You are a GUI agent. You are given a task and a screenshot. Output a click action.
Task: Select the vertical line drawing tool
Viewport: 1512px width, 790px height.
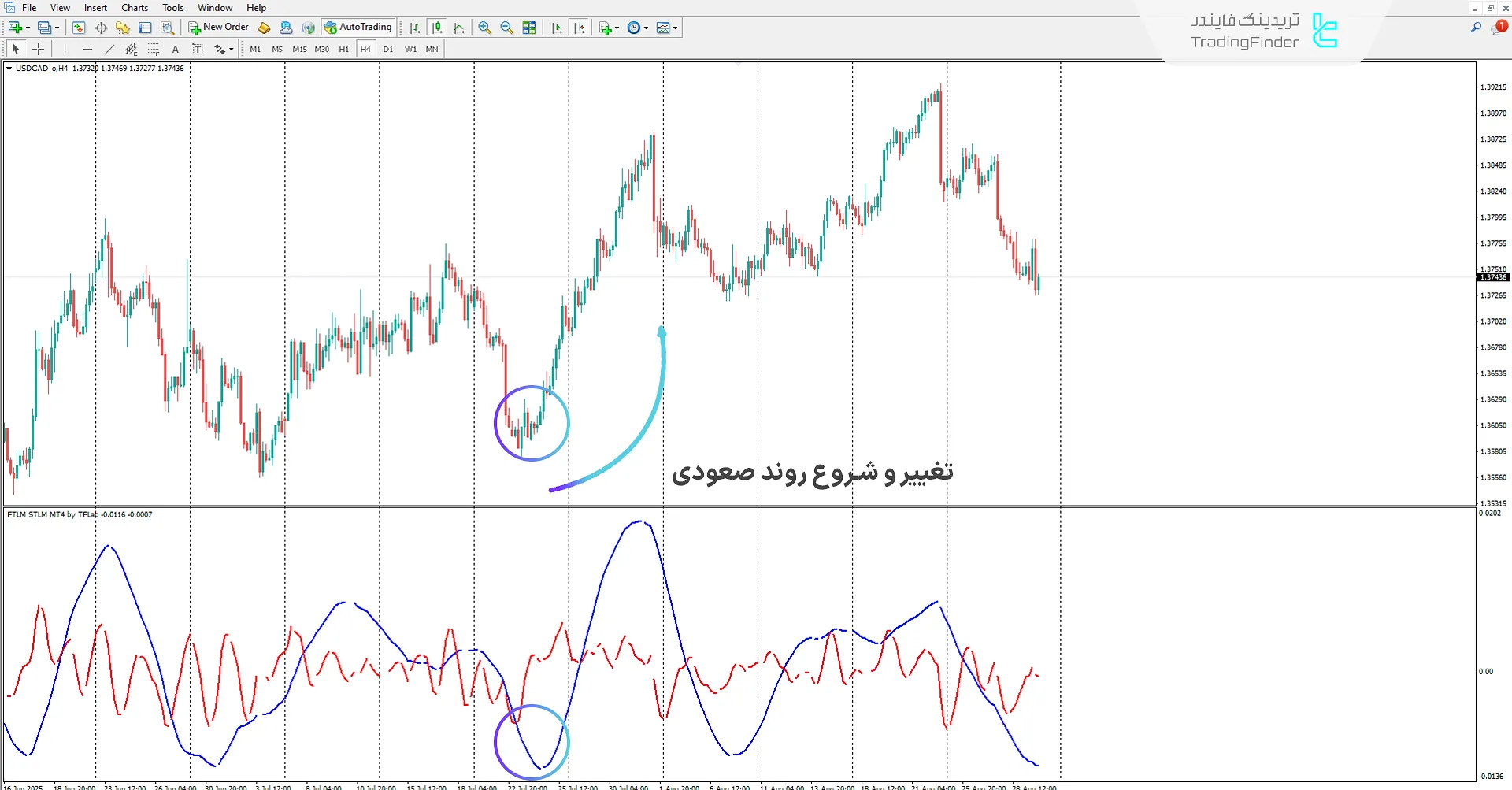[x=65, y=49]
